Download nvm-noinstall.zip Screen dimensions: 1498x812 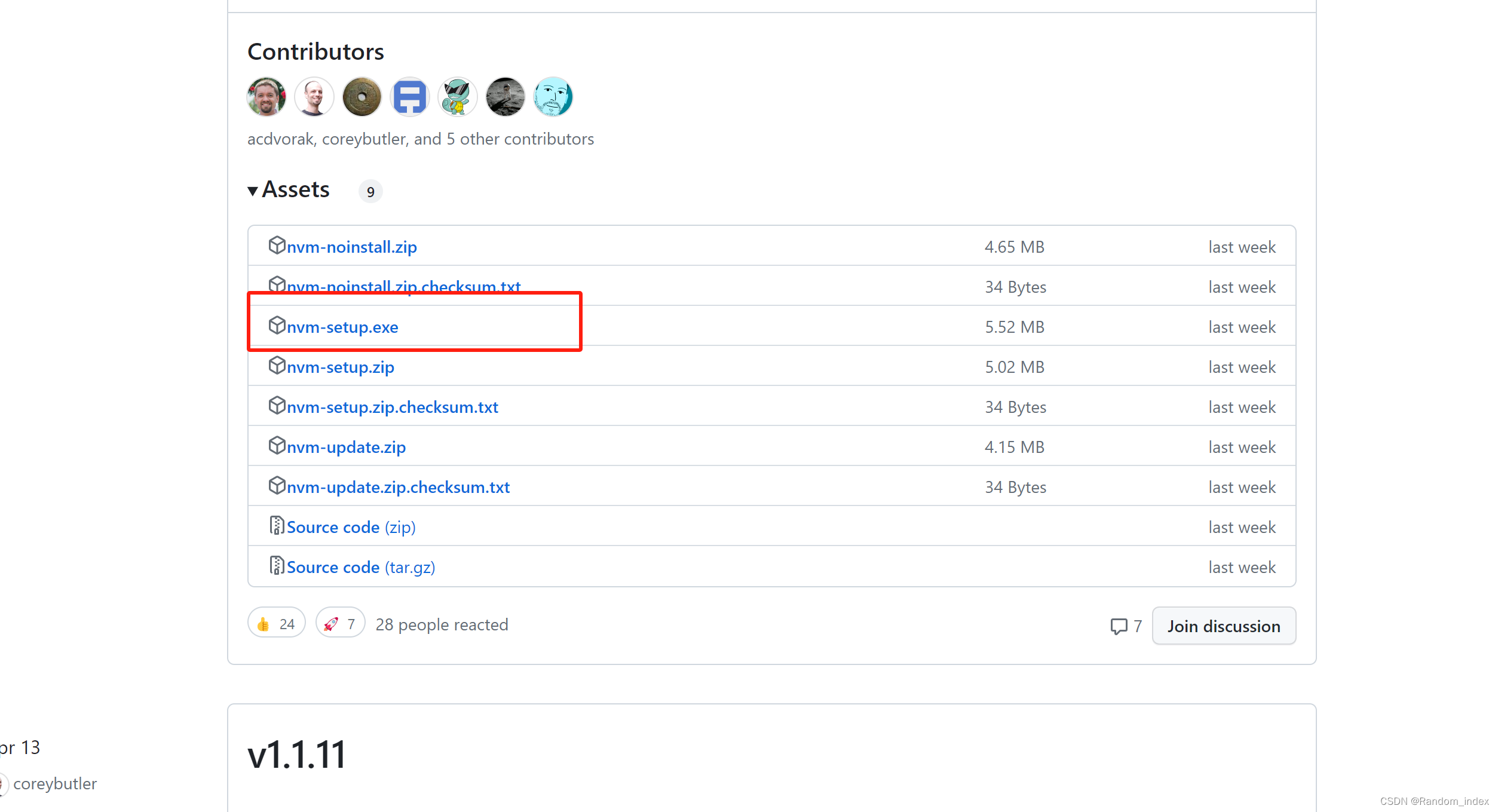(351, 247)
